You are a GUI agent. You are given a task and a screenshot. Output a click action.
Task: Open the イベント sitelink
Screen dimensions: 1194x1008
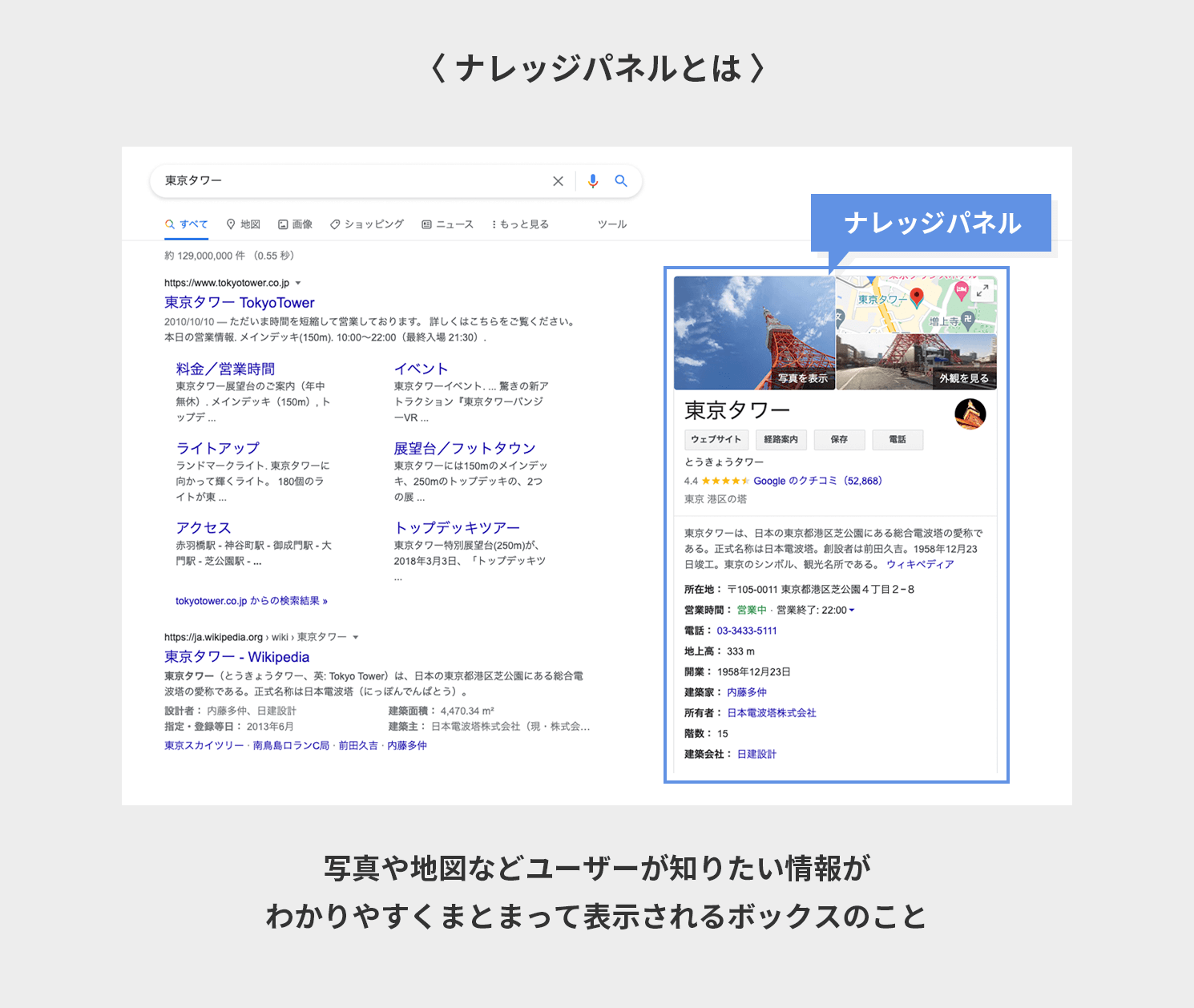point(421,369)
